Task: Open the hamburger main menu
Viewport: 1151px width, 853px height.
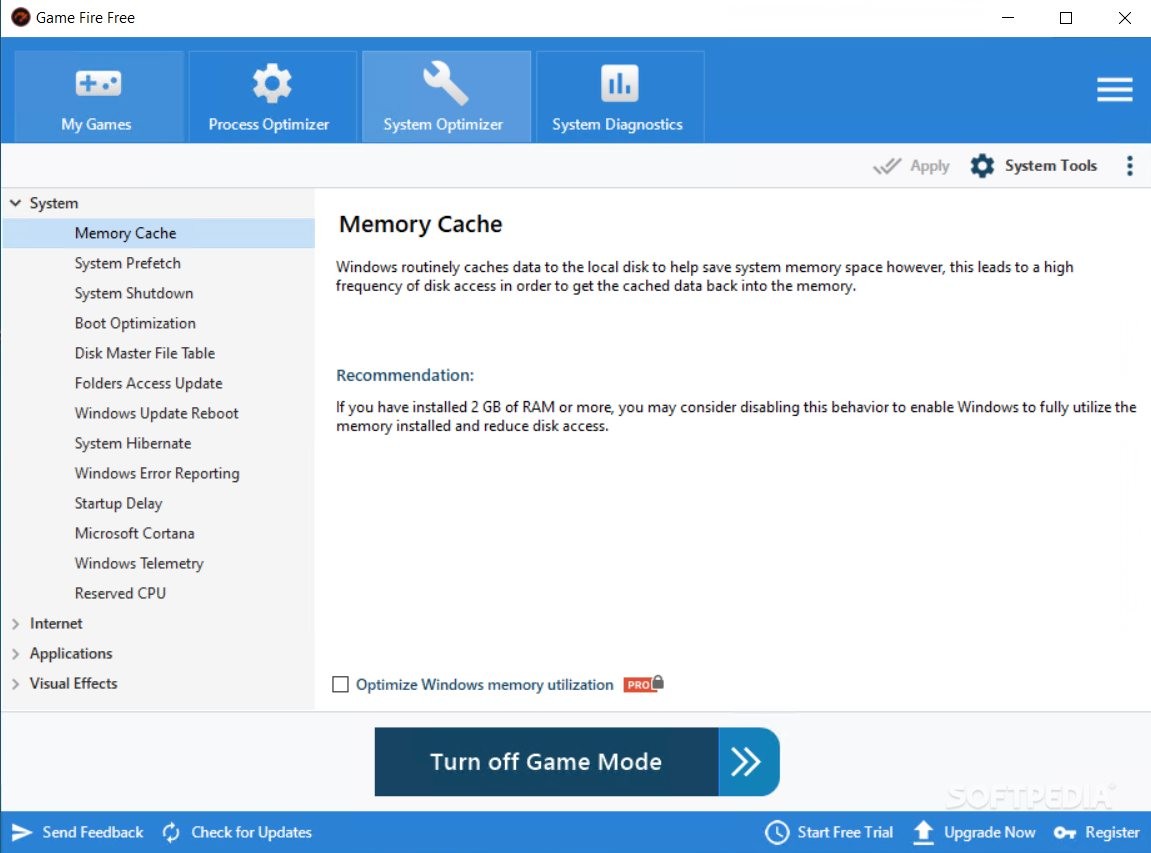Action: coord(1114,90)
